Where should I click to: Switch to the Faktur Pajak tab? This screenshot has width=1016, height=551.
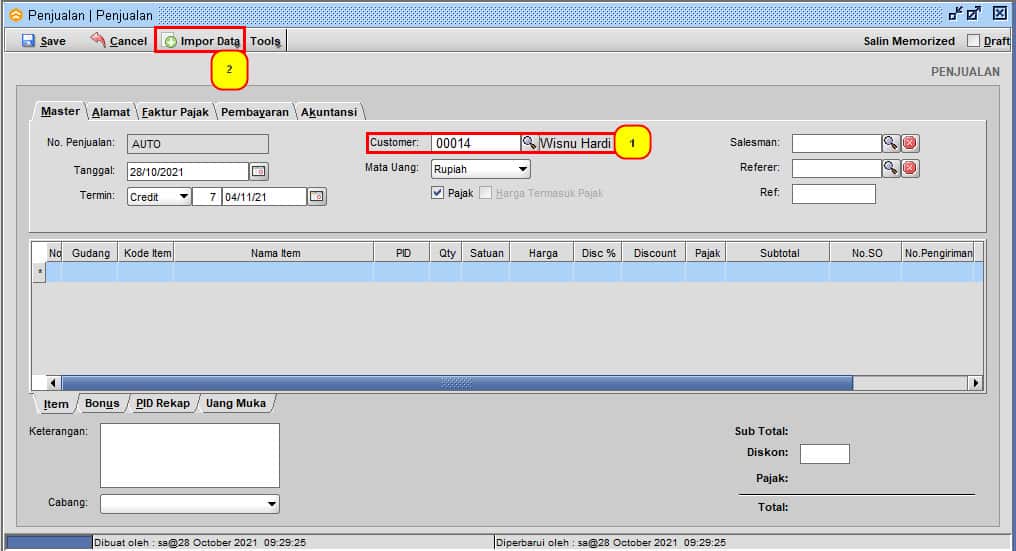tap(175, 112)
